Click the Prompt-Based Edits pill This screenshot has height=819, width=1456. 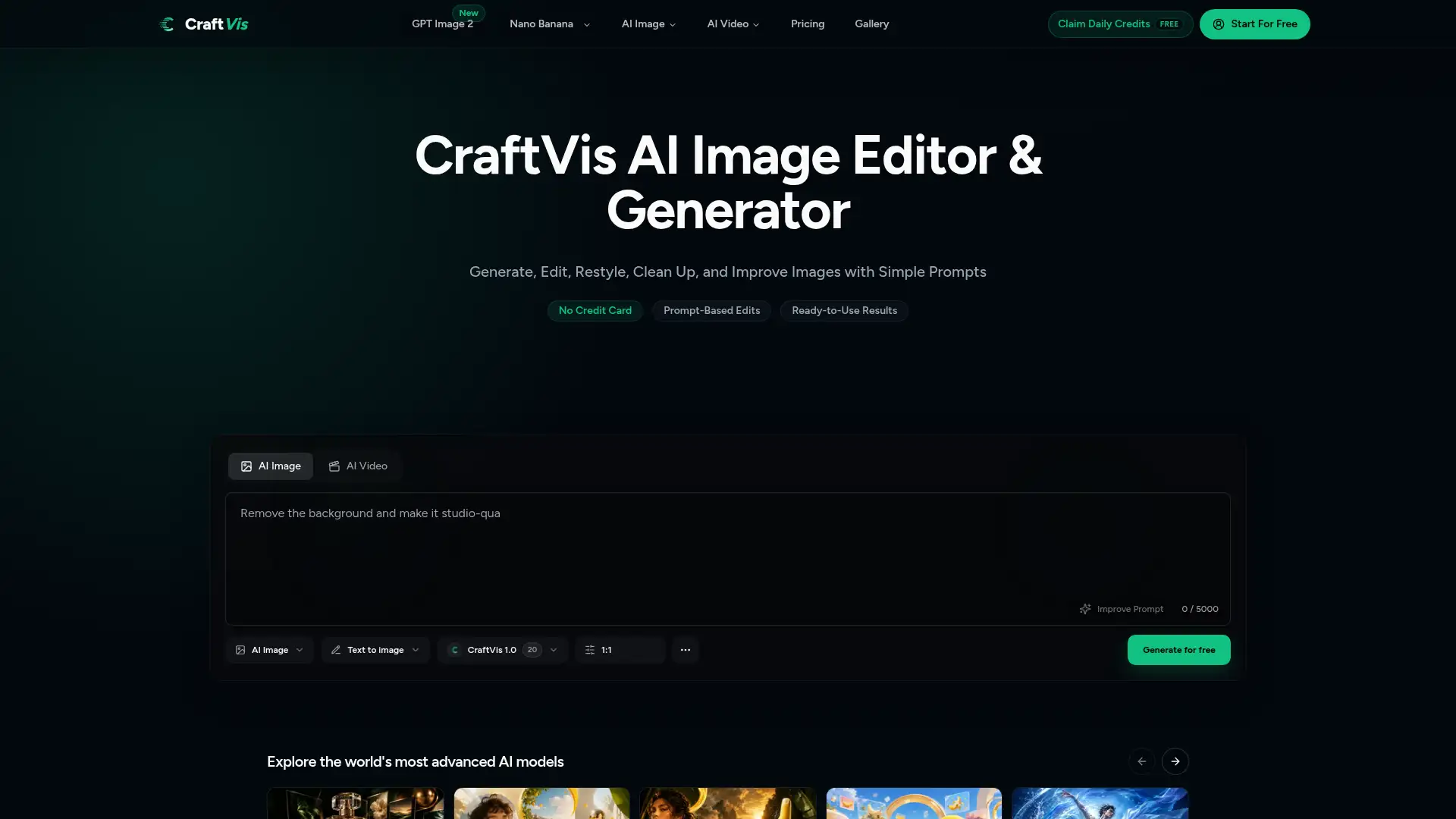[711, 311]
